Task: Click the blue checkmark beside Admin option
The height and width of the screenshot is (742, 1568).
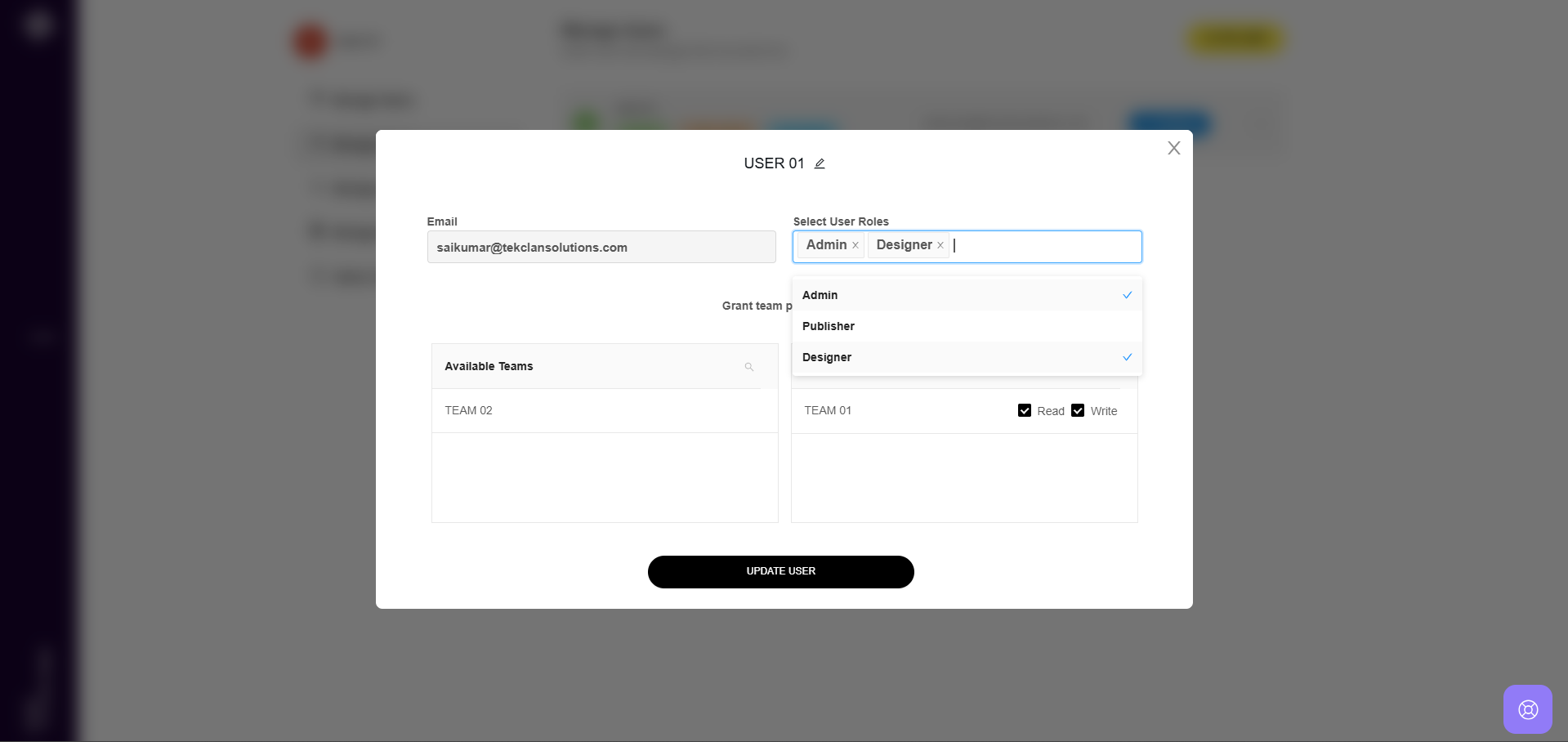Action: click(x=1127, y=295)
